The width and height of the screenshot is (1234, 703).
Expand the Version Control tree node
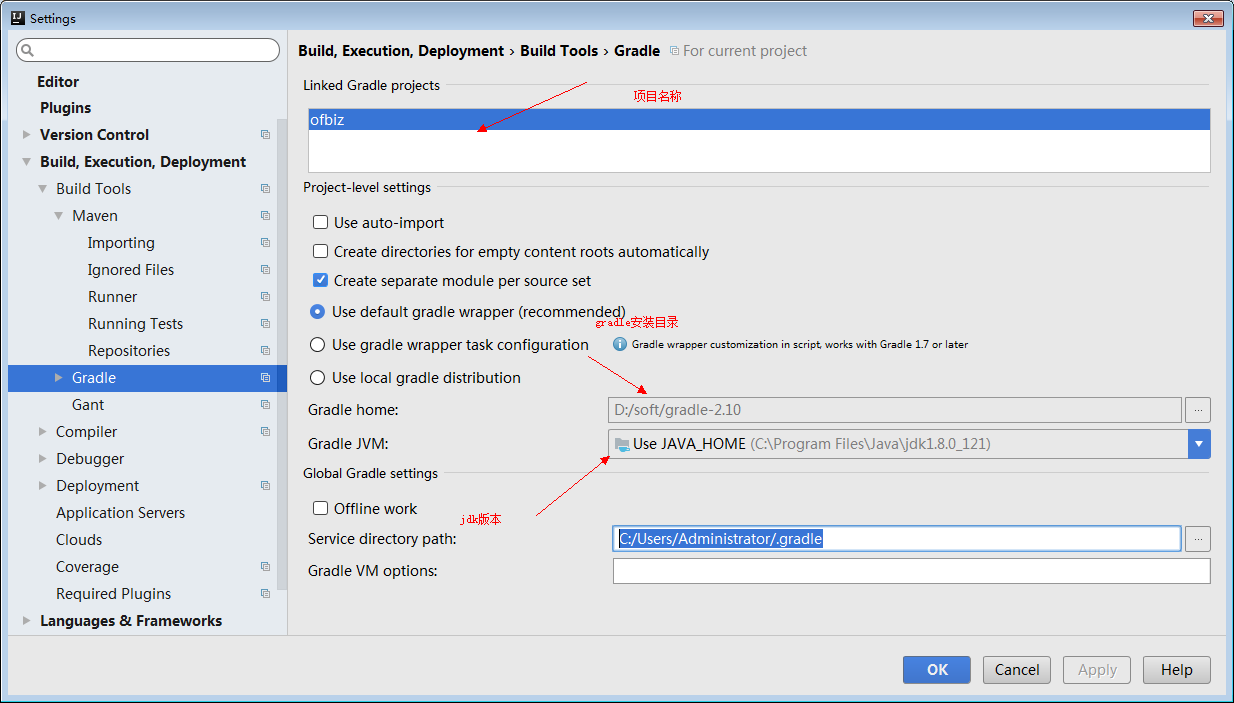coord(26,135)
